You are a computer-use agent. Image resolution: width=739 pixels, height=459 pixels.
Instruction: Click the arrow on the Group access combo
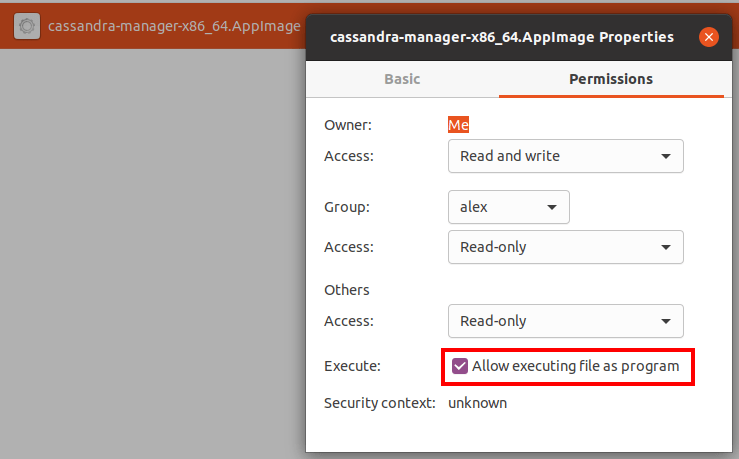[x=666, y=247]
